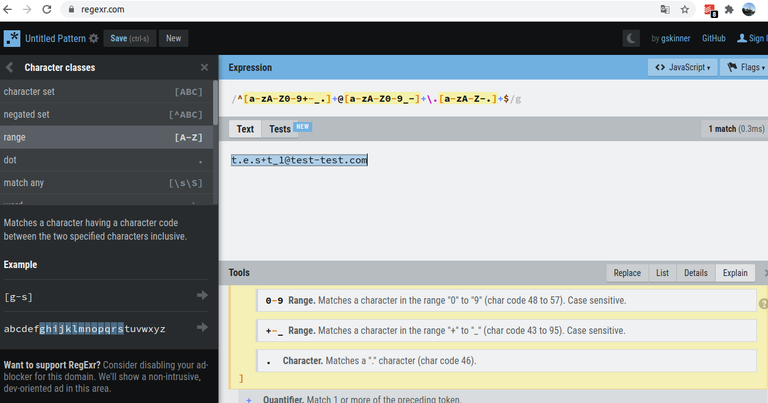Click the 1 match result indicator
Image resolution: width=768 pixels, height=403 pixels.
click(736, 129)
